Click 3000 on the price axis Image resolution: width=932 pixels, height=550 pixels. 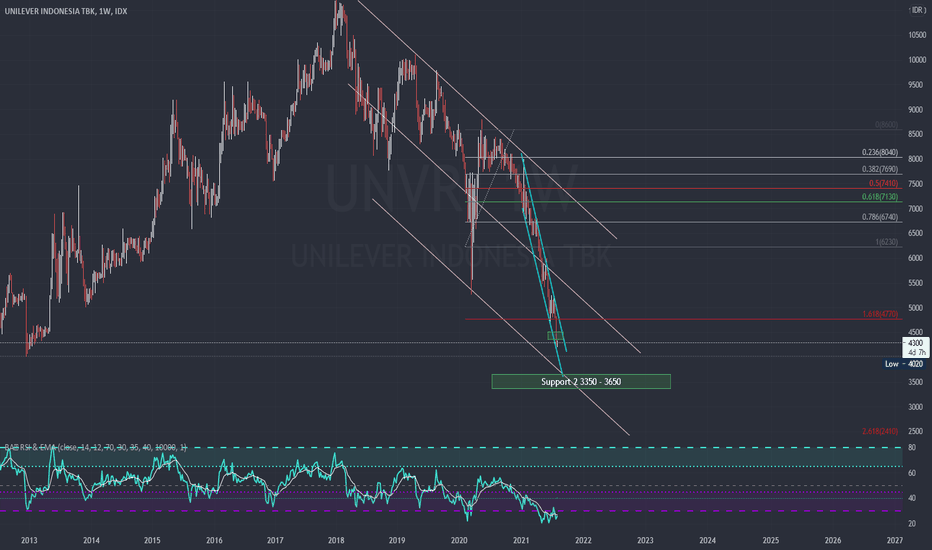(x=915, y=407)
